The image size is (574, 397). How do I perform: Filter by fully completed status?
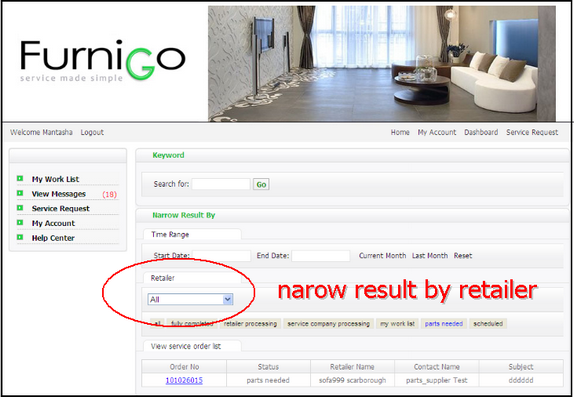click(x=192, y=324)
